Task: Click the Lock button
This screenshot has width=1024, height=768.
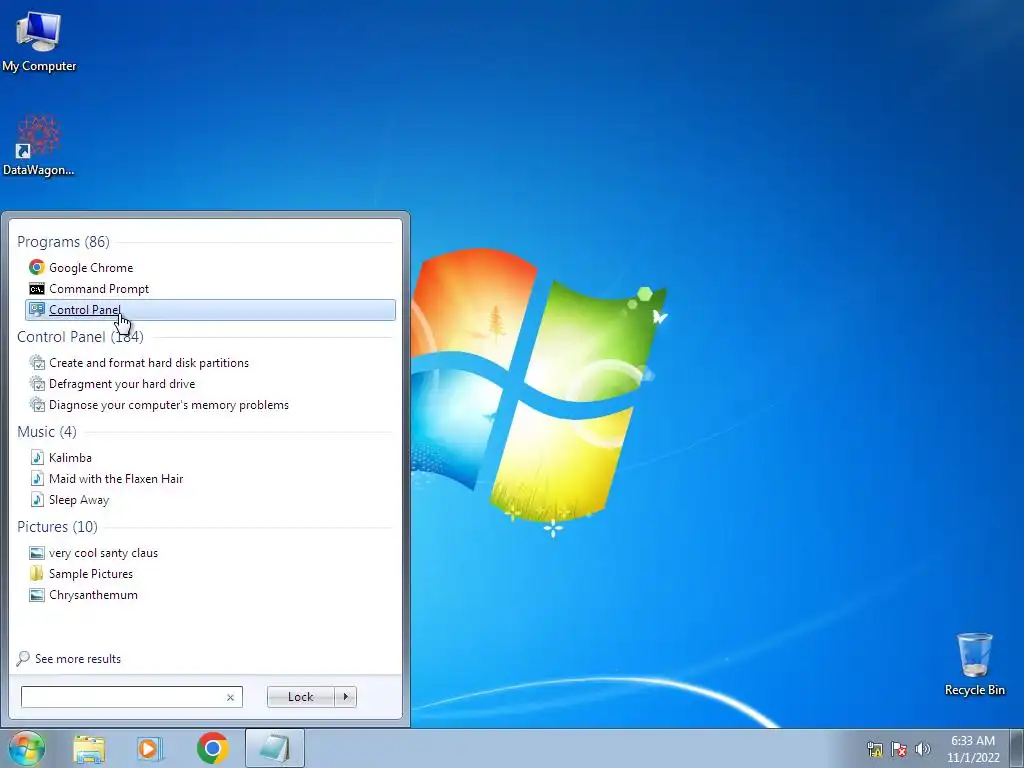Action: [301, 697]
